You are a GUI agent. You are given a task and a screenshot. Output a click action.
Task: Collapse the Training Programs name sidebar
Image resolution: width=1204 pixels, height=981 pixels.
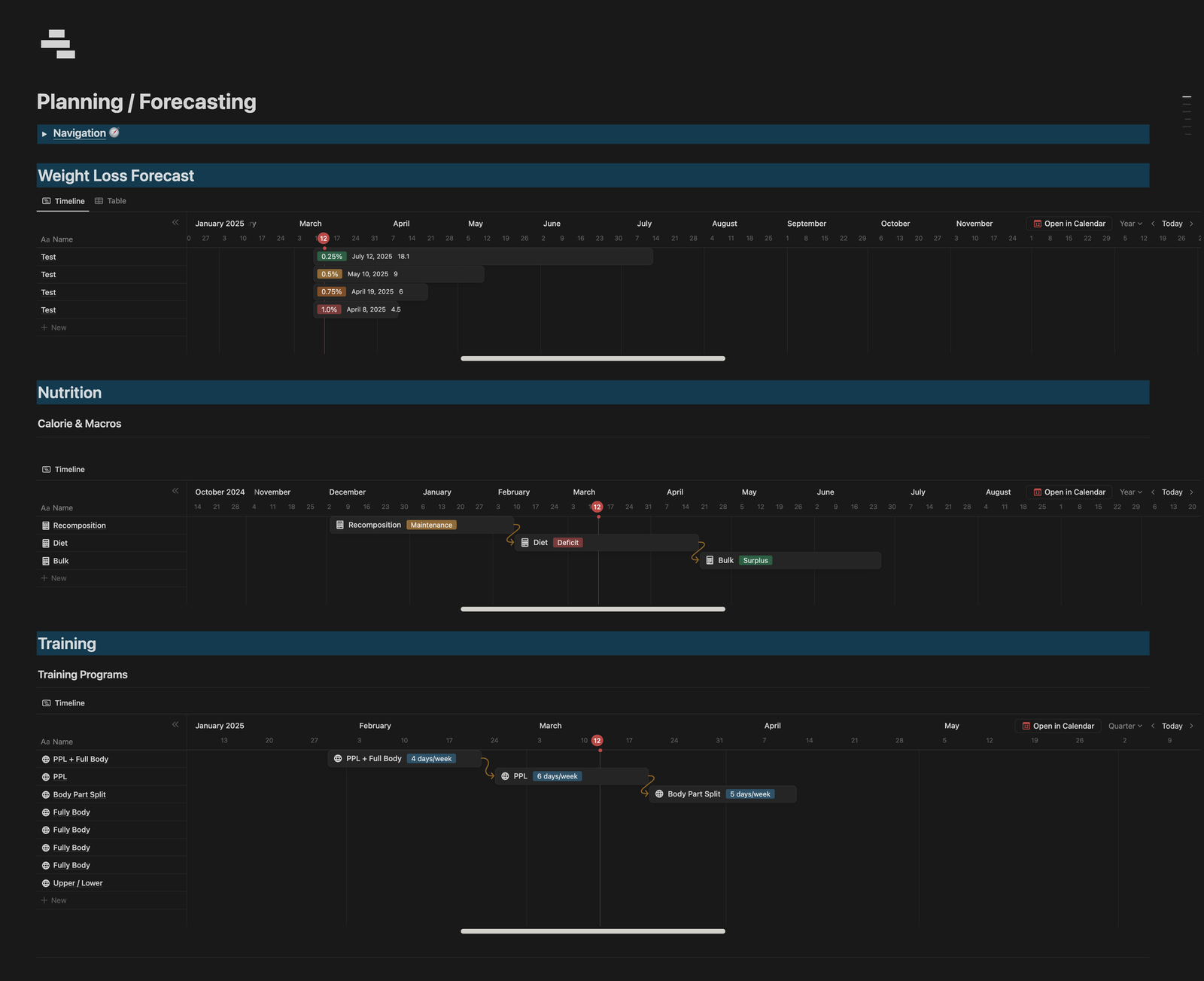(175, 724)
